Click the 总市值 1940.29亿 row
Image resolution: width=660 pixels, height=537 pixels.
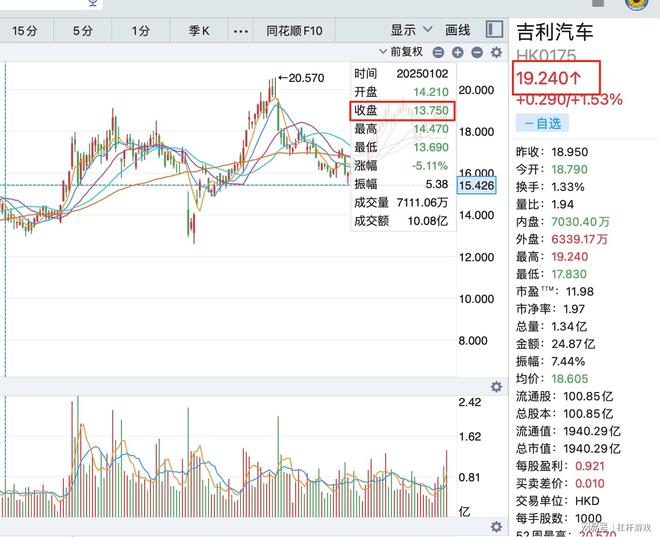point(568,449)
